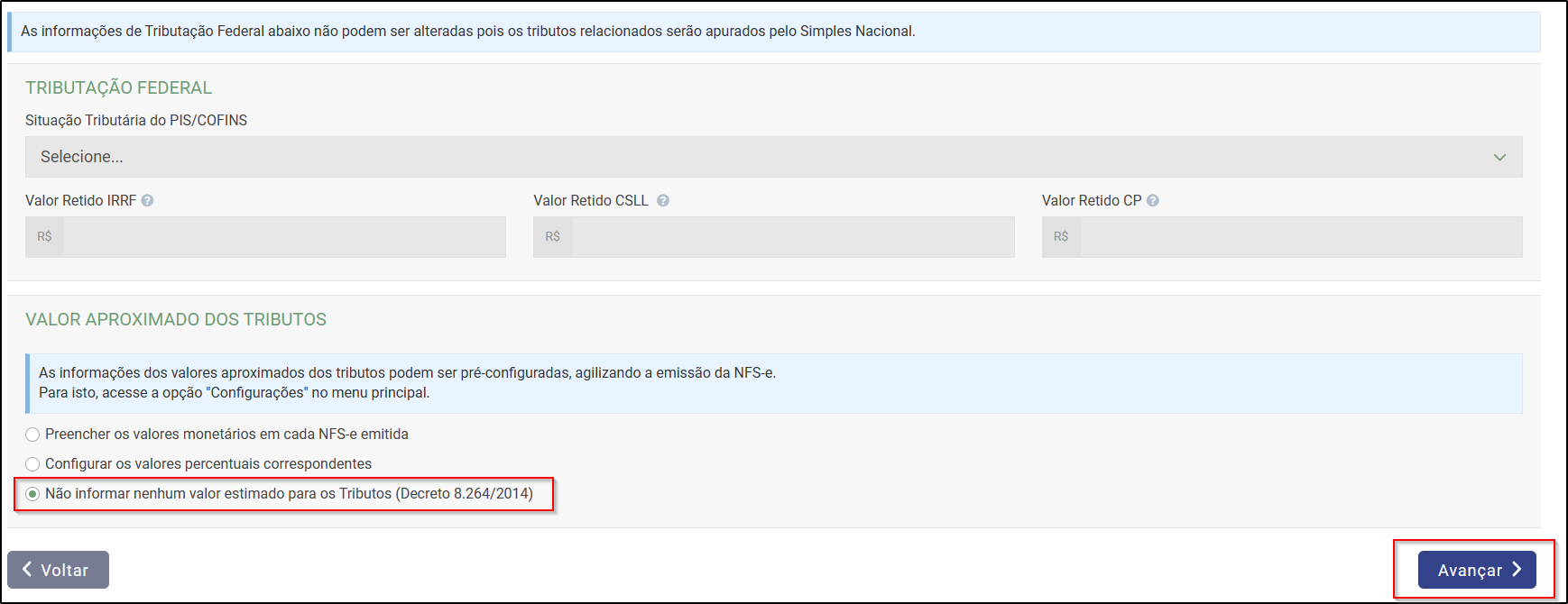This screenshot has width=1568, height=604.
Task: Click the Simples Nacional notice text
Action: click(468, 31)
